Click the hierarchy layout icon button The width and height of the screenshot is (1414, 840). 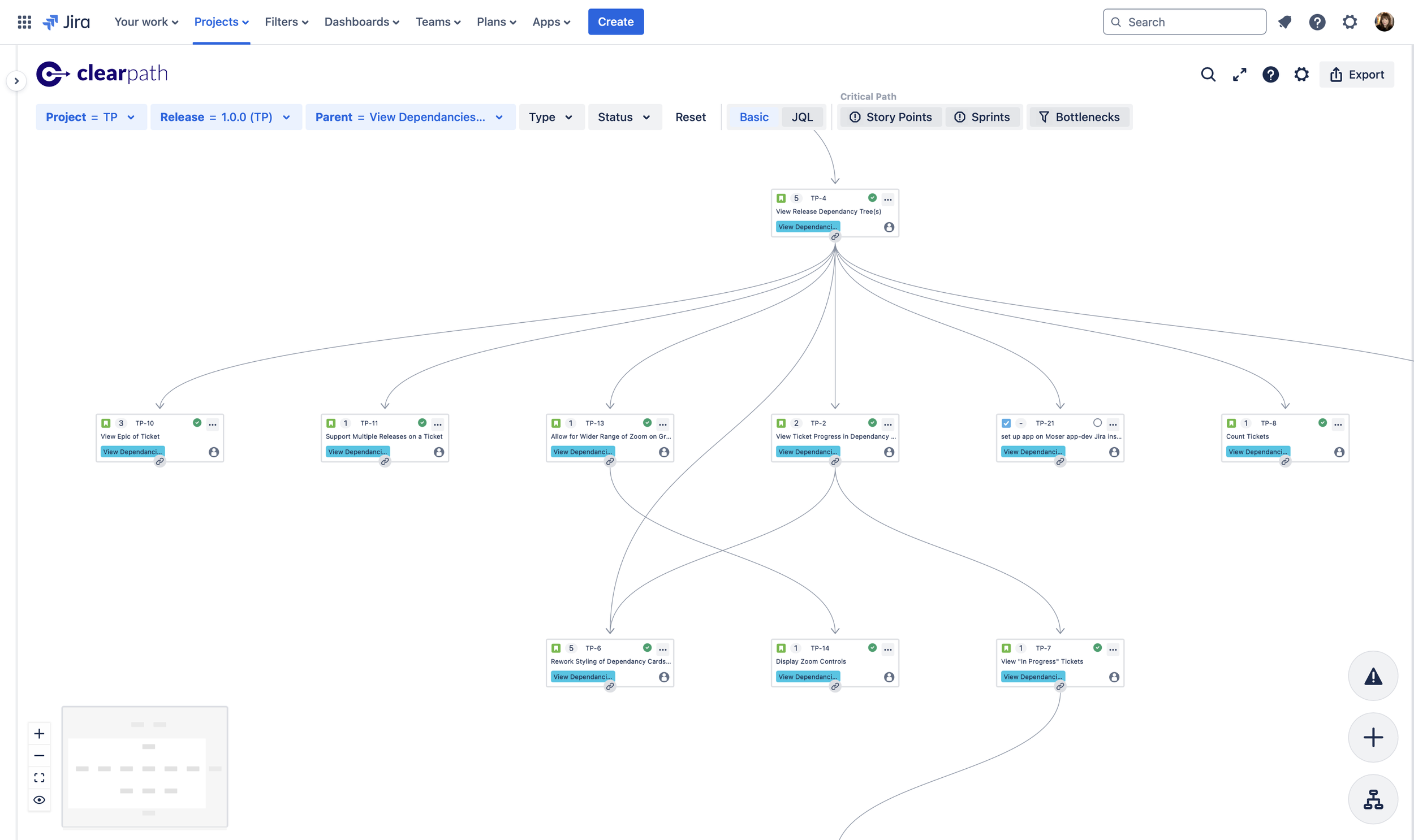[1372, 799]
